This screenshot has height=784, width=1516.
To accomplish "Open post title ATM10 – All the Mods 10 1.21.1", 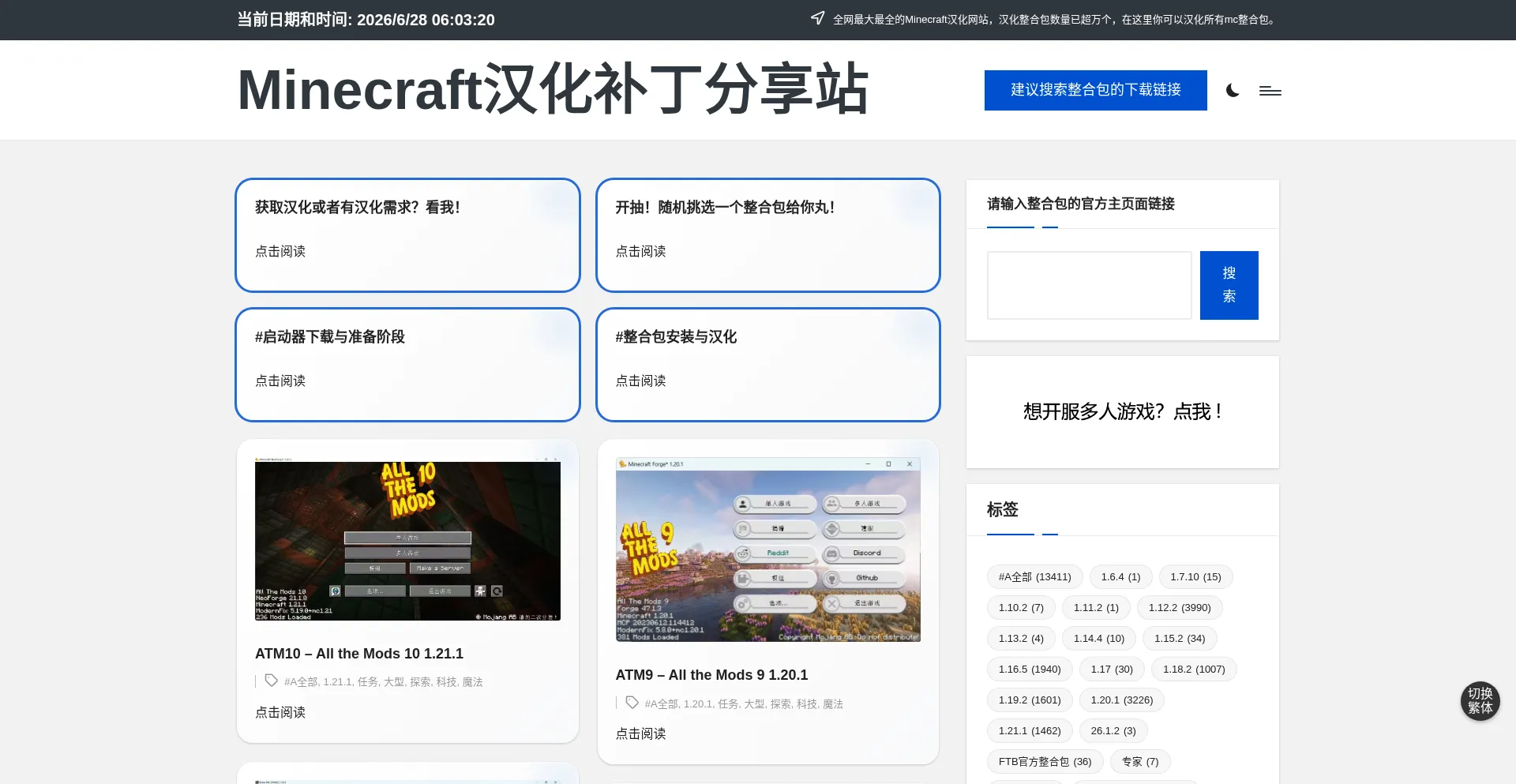I will tap(359, 654).
